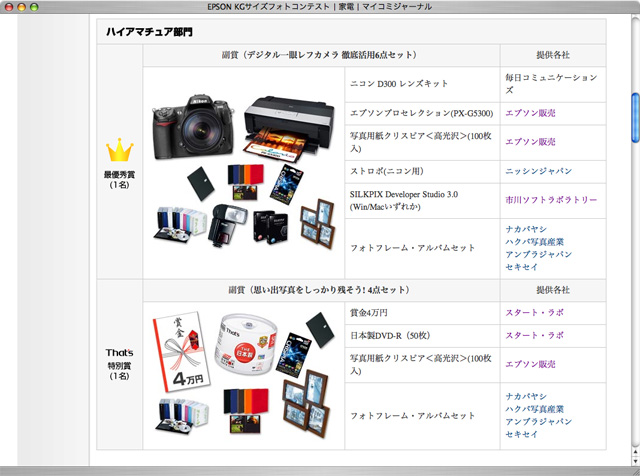Viewport: 640px width, 476px height.
Task: Open アンブラジャパン link in 最優秀賞 section
Action: pos(538,254)
